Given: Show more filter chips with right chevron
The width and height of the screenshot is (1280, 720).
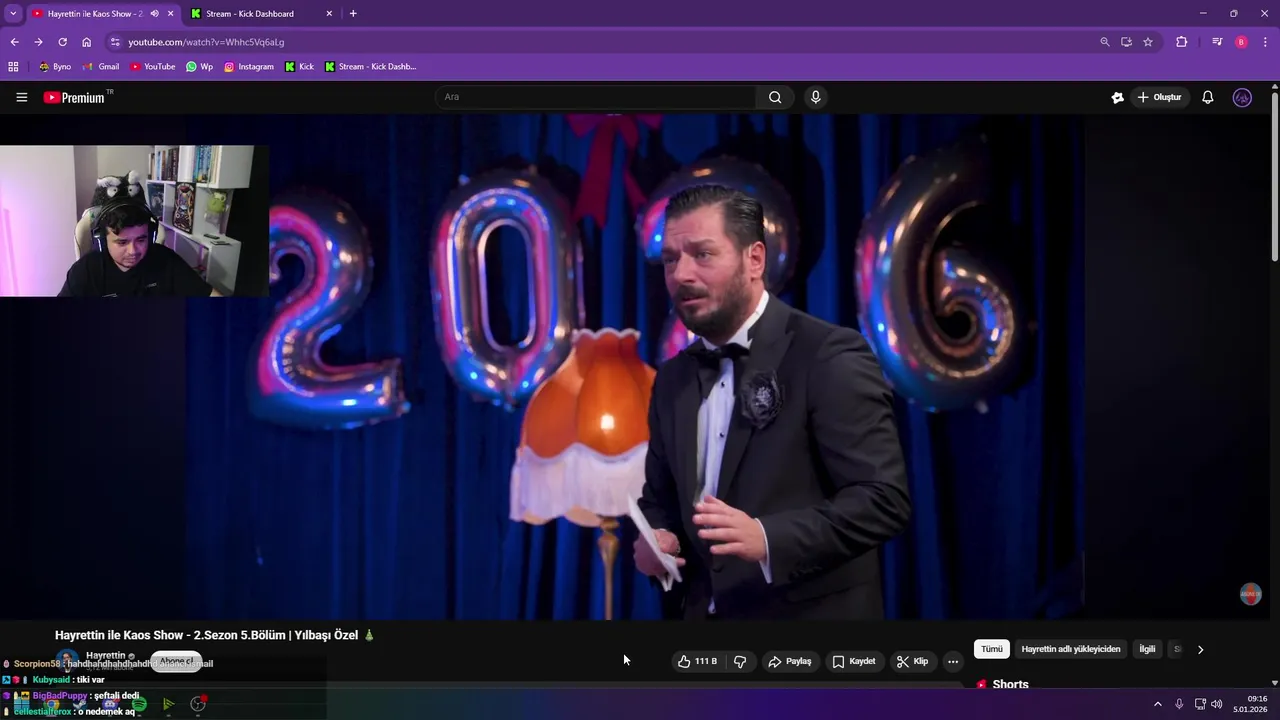Looking at the screenshot, I should point(1200,649).
